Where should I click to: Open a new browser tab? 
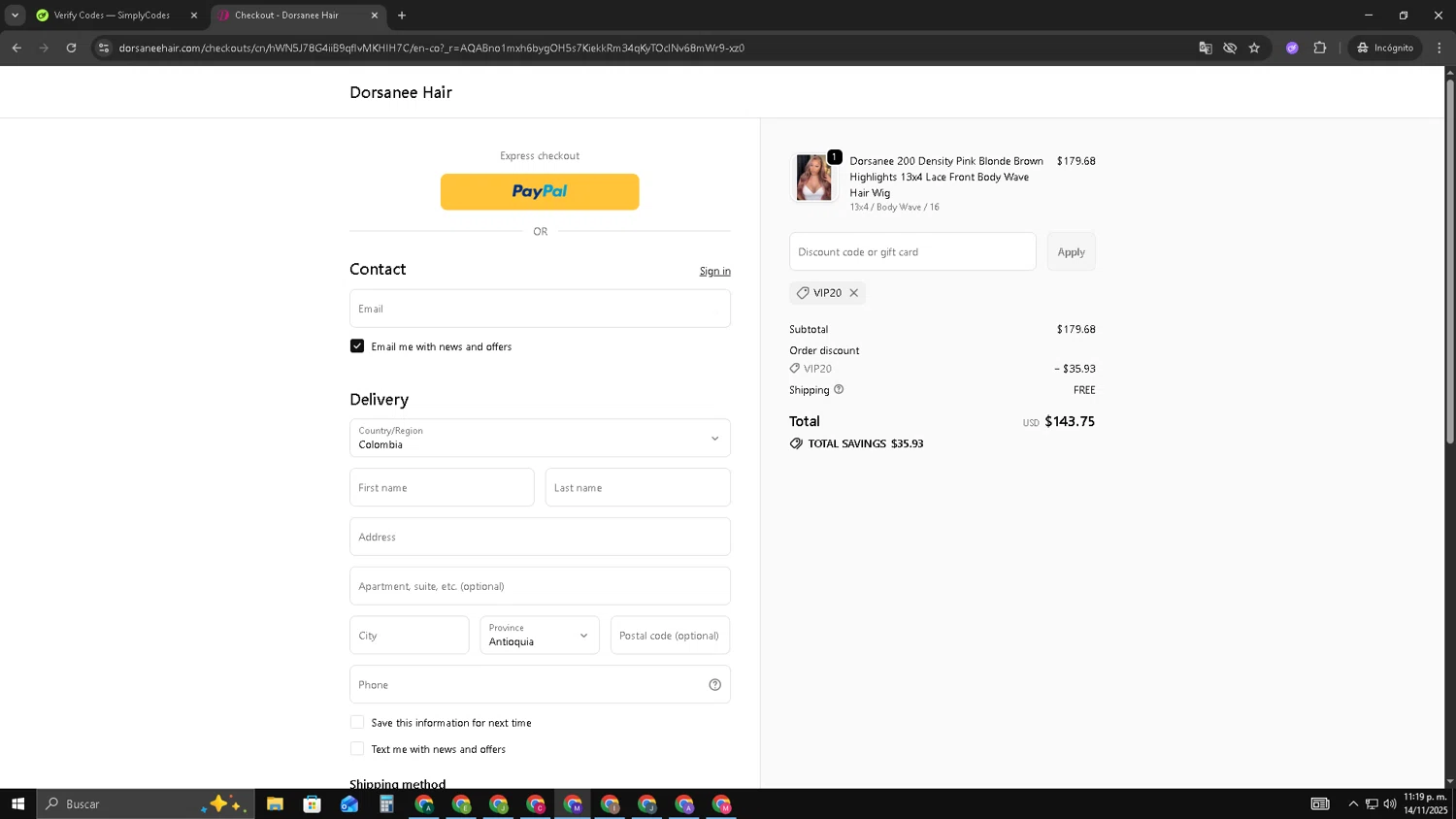pos(402,16)
